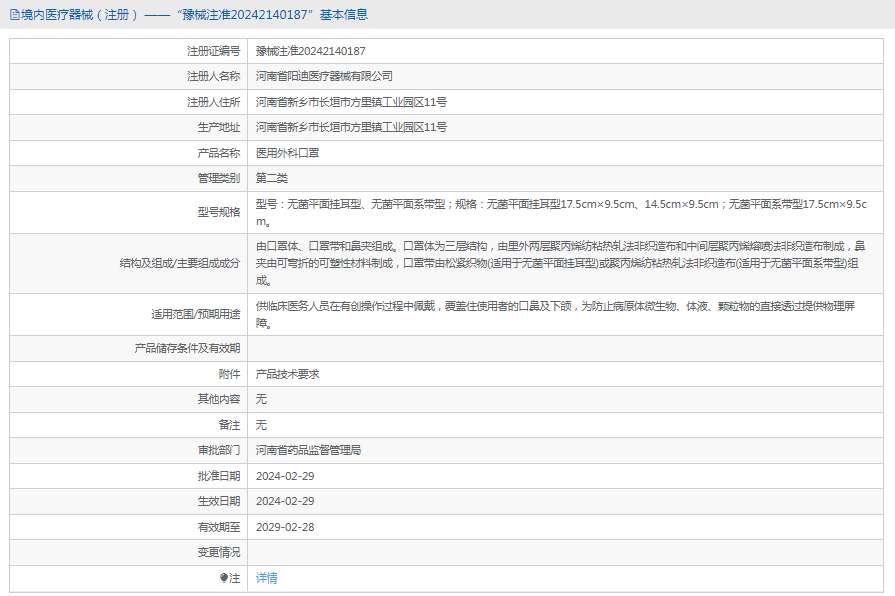This screenshot has height=596, width=895.
Task: Click the 2029-02-28 expiry date value
Action: 285,527
